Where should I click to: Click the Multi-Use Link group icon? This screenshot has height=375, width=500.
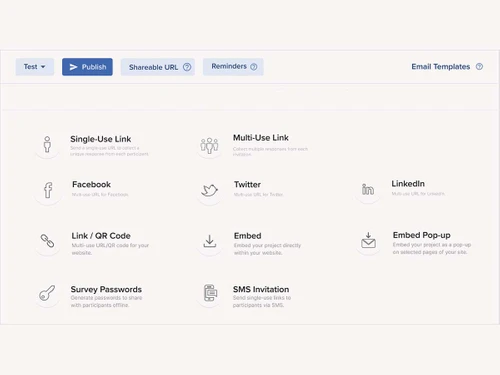[x=209, y=145]
